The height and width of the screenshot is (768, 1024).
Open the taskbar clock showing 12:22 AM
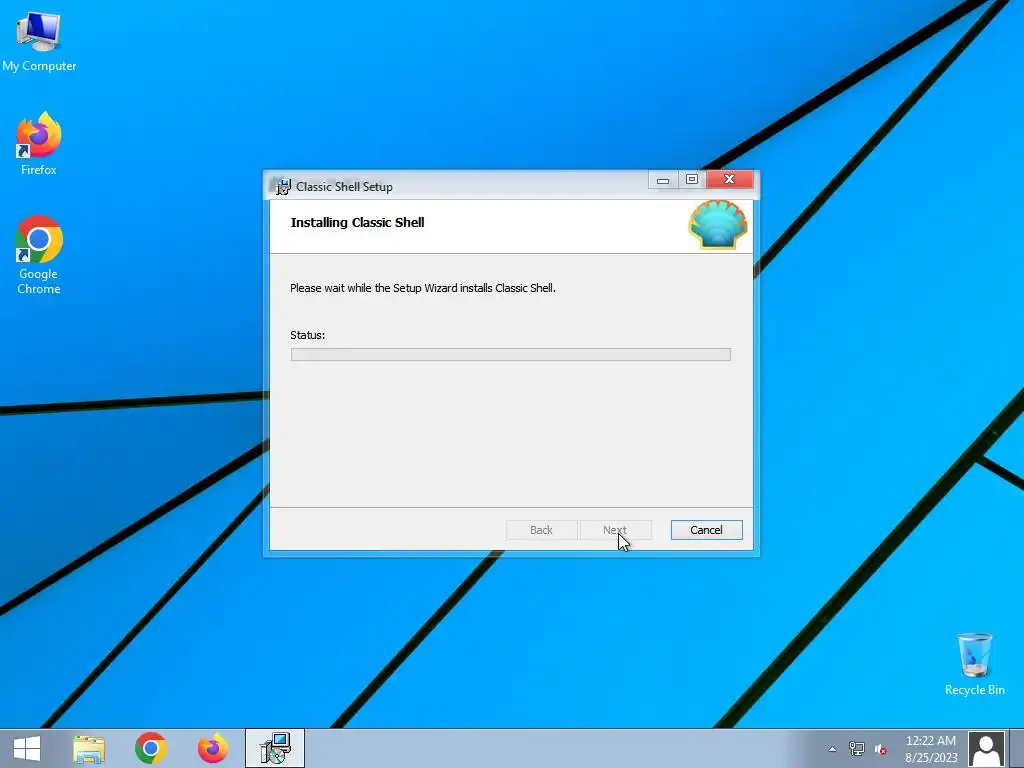pos(931,749)
